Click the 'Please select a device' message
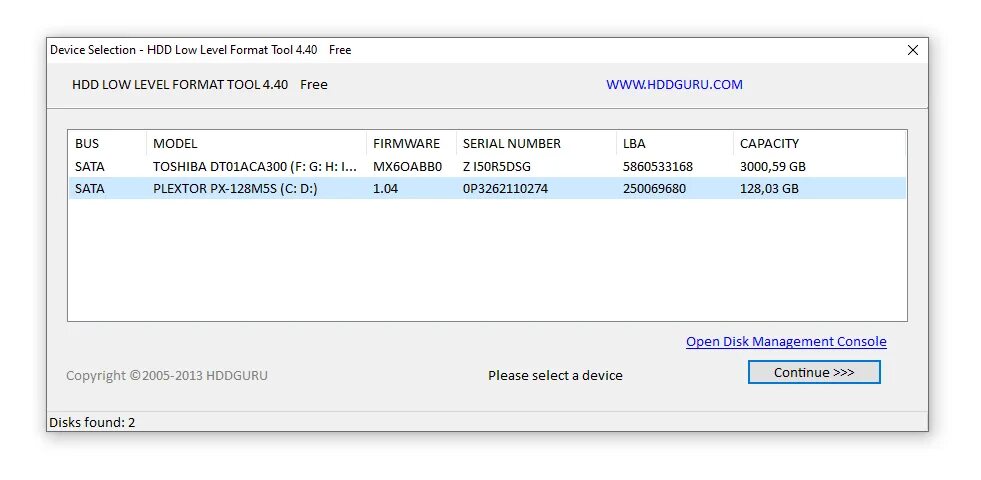981x480 pixels. click(555, 375)
